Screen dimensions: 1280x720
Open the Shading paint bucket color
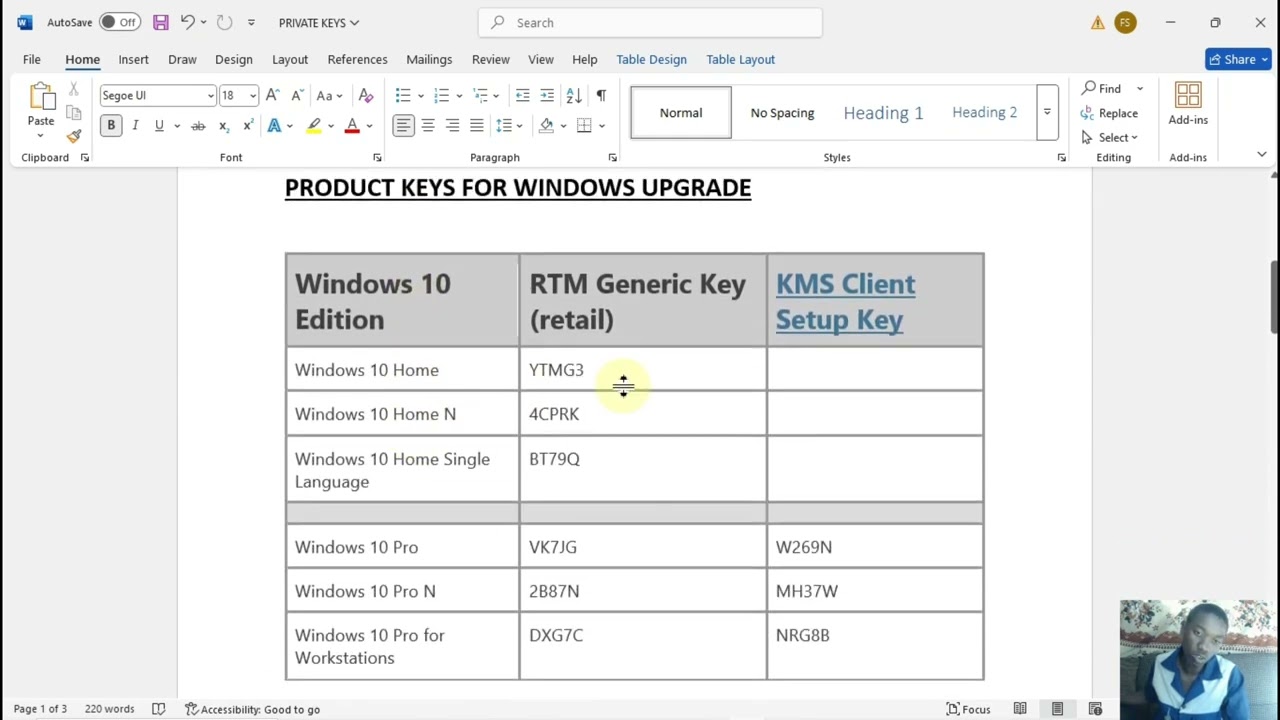tap(546, 125)
